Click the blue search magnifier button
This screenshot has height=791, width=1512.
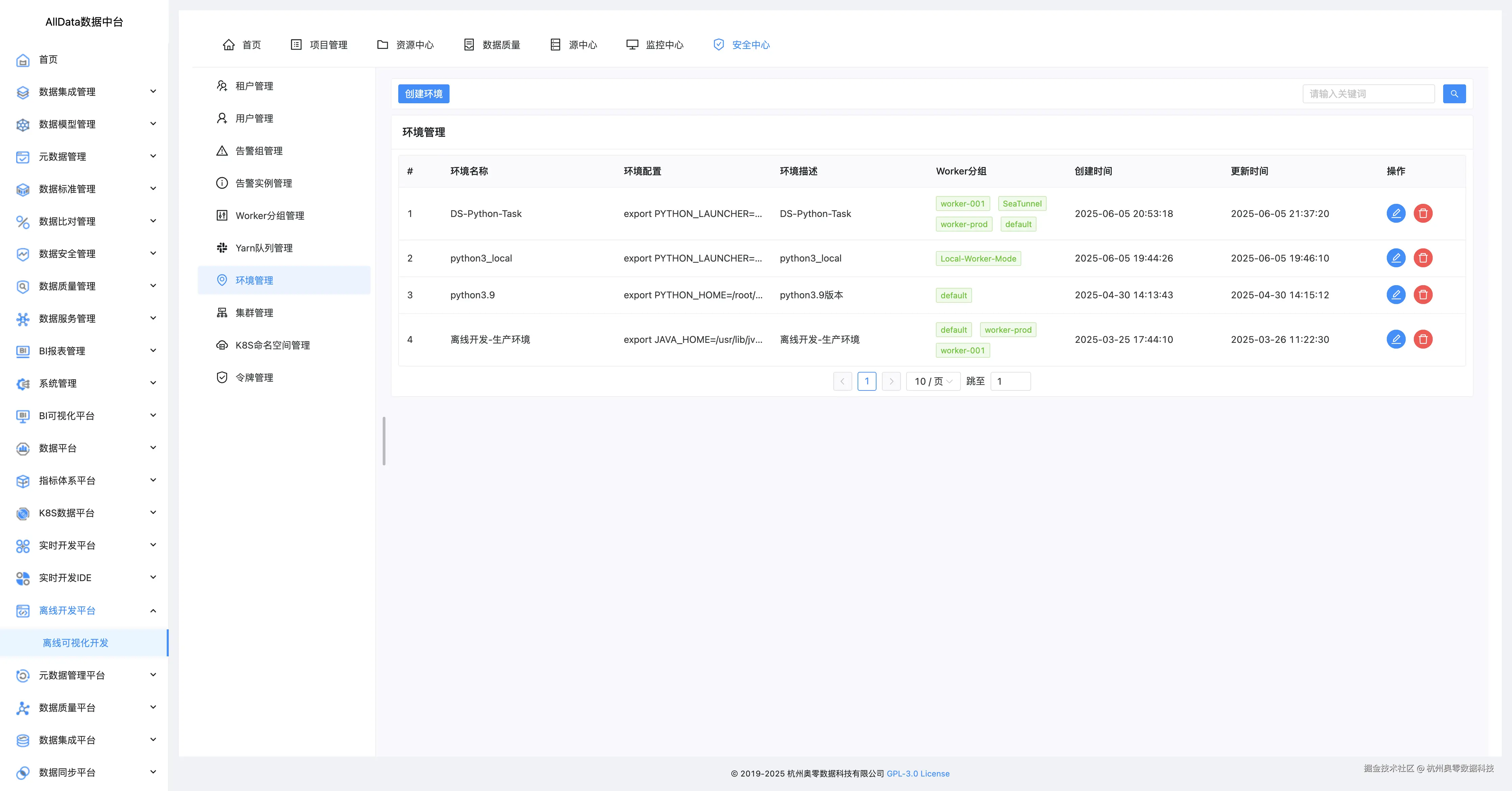click(x=1454, y=94)
